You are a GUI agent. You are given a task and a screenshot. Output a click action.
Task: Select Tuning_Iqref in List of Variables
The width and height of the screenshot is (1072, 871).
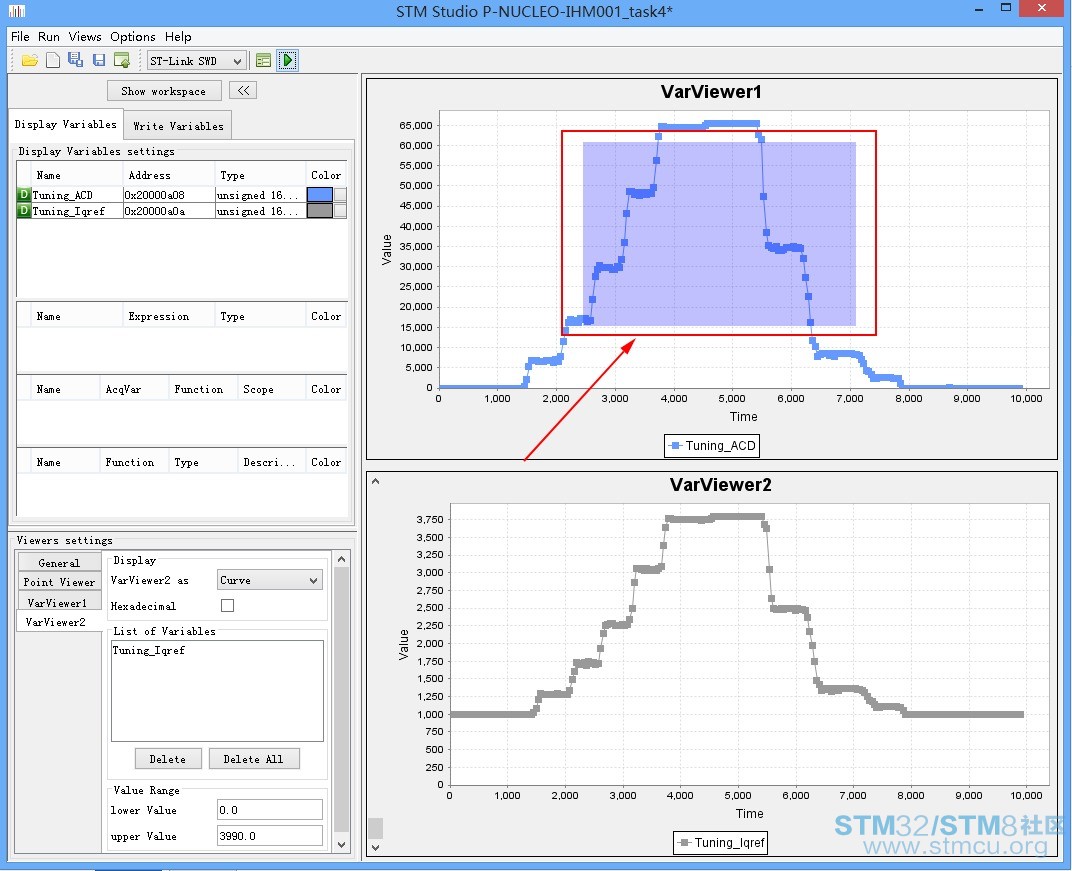[x=148, y=650]
